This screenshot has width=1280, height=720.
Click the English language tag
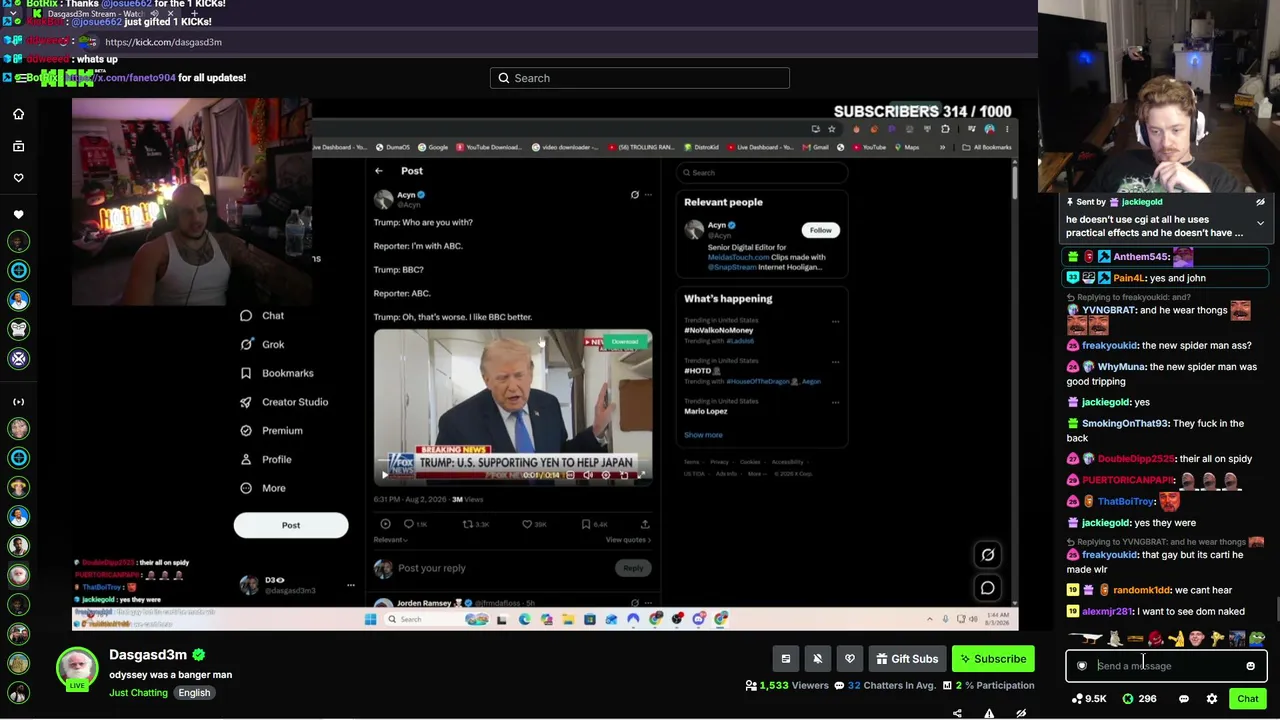[194, 693]
